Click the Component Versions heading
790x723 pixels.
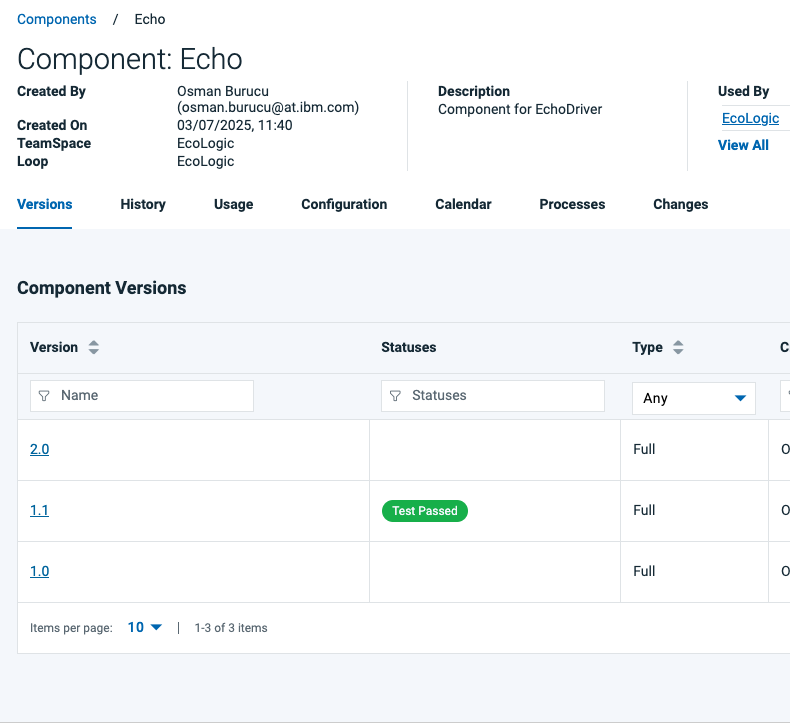[102, 288]
